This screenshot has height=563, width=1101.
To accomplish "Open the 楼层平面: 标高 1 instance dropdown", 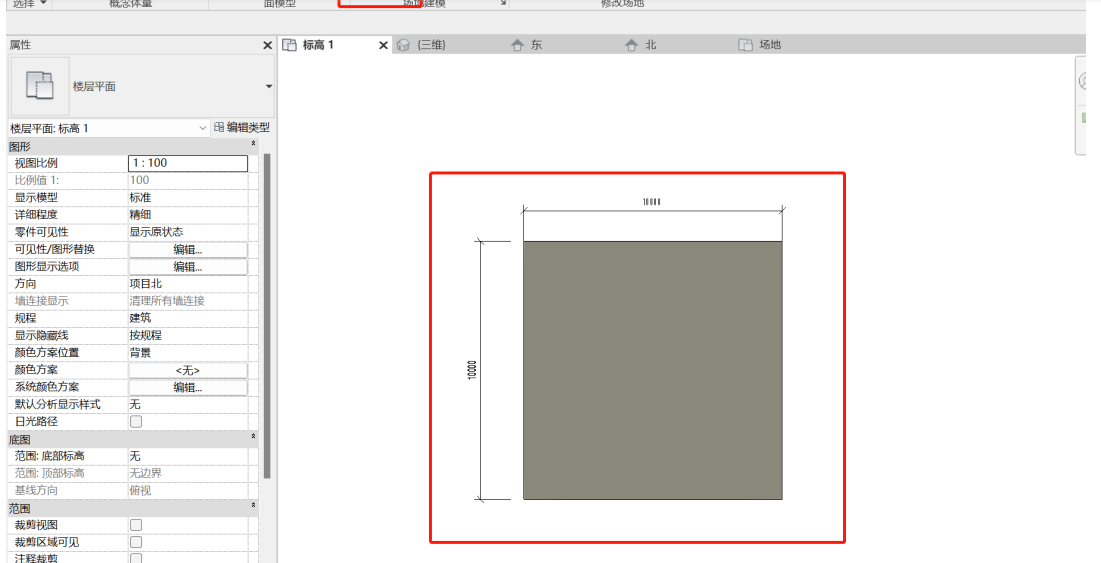I will click(109, 128).
